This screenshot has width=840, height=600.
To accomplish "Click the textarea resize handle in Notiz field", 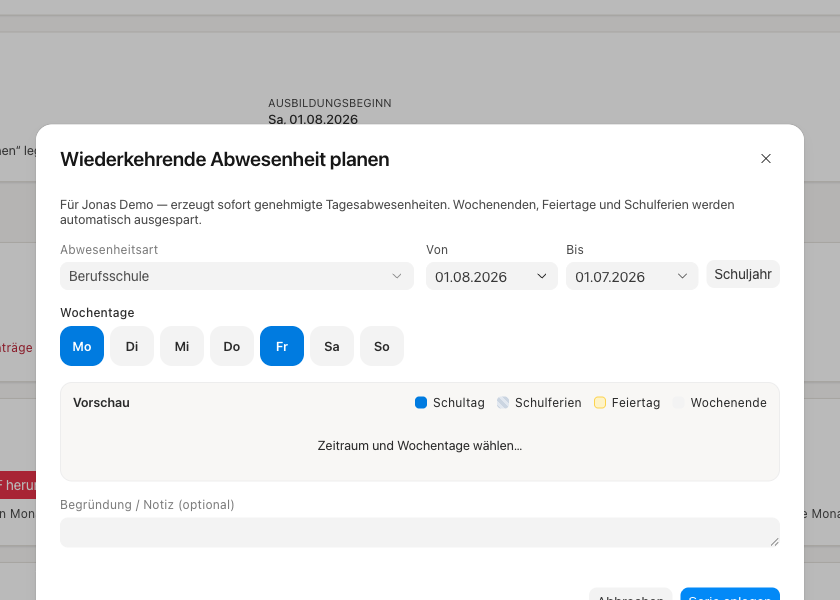I will 775,542.
